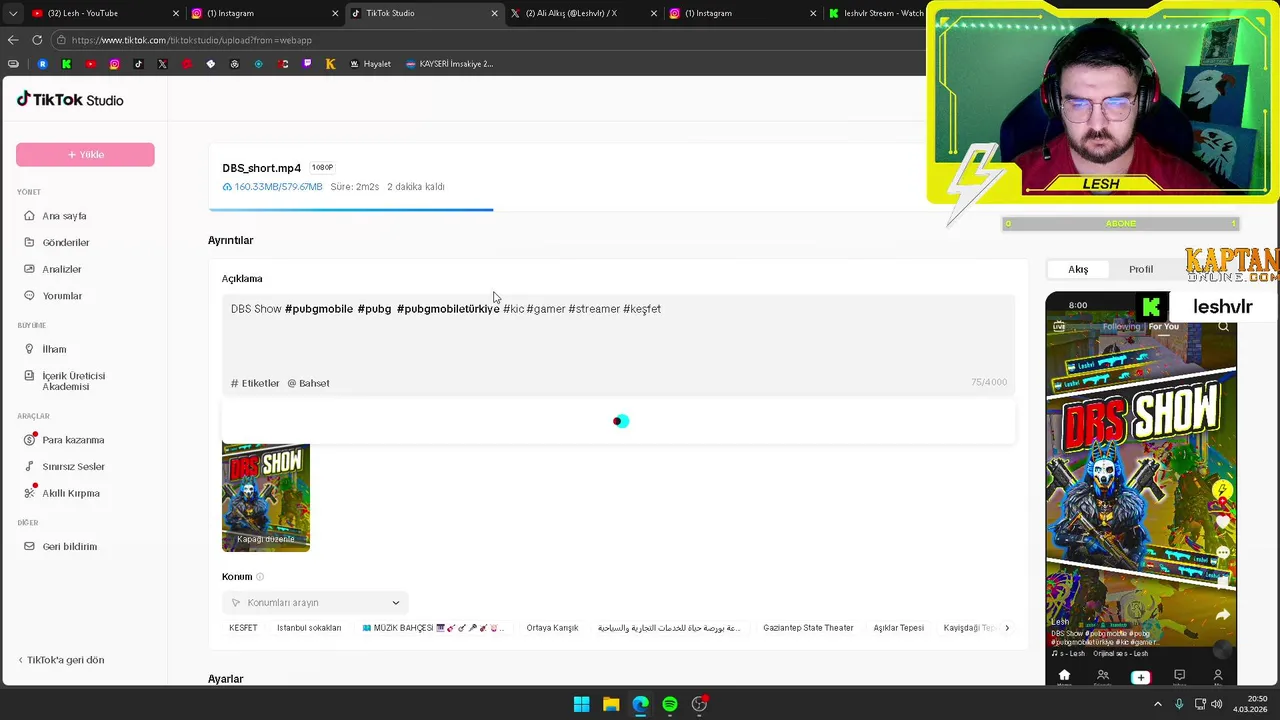Open Yorumlar in the sidebar
This screenshot has width=1280, height=720.
coord(62,296)
